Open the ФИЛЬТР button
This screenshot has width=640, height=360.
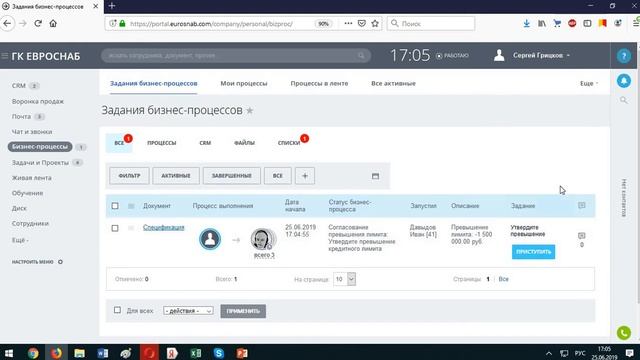pos(129,176)
